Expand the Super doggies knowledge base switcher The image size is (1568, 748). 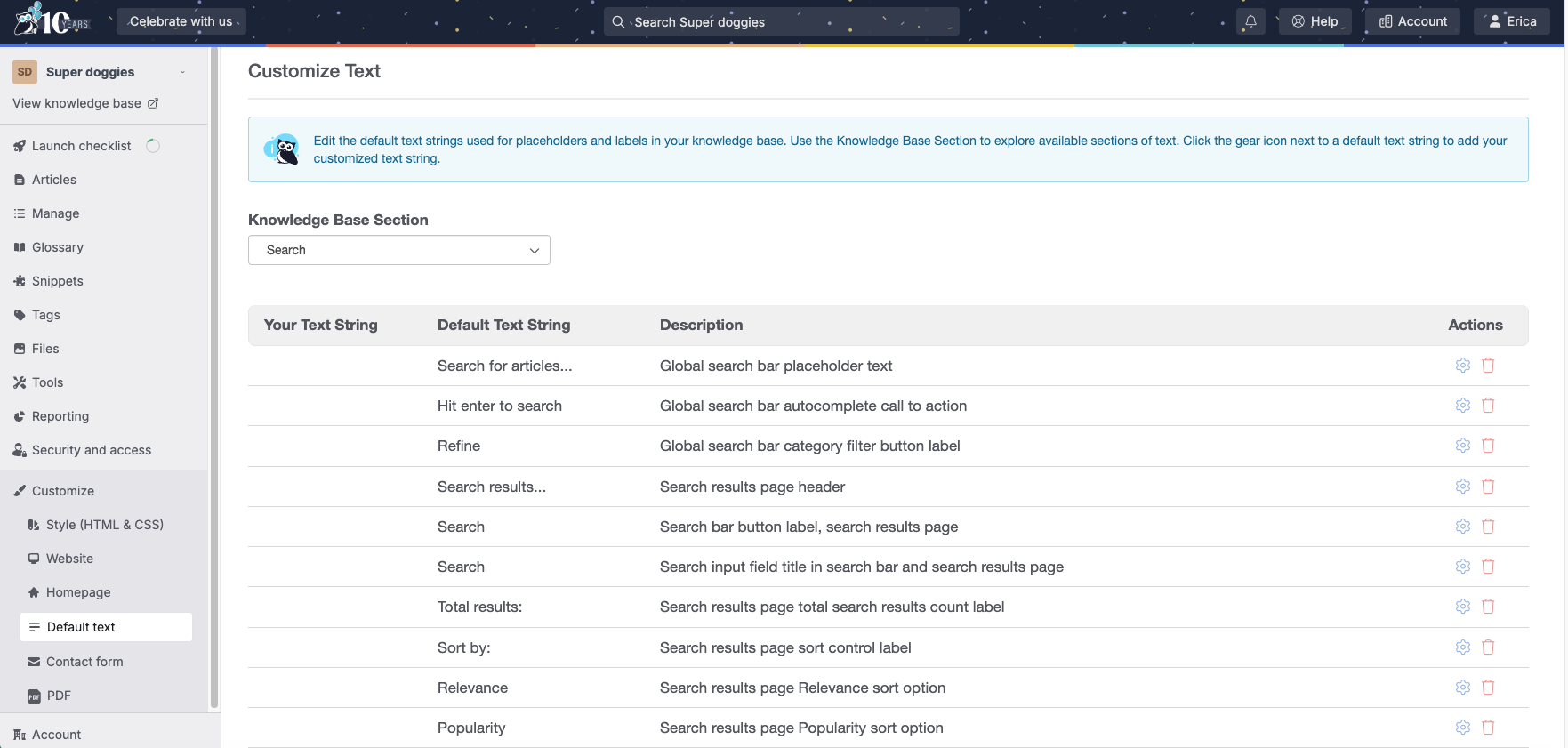tap(182, 72)
